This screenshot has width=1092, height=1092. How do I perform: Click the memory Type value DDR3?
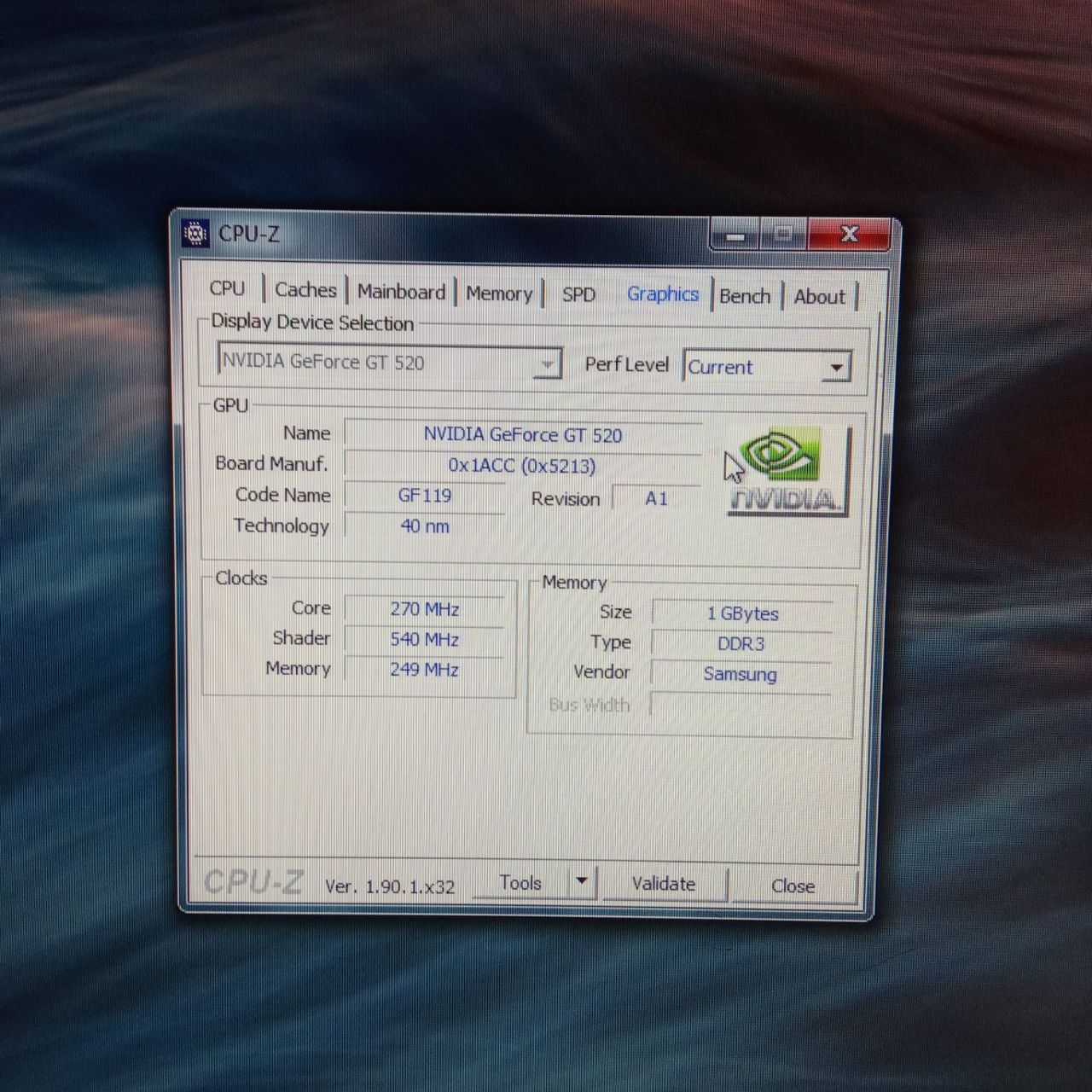tap(741, 643)
